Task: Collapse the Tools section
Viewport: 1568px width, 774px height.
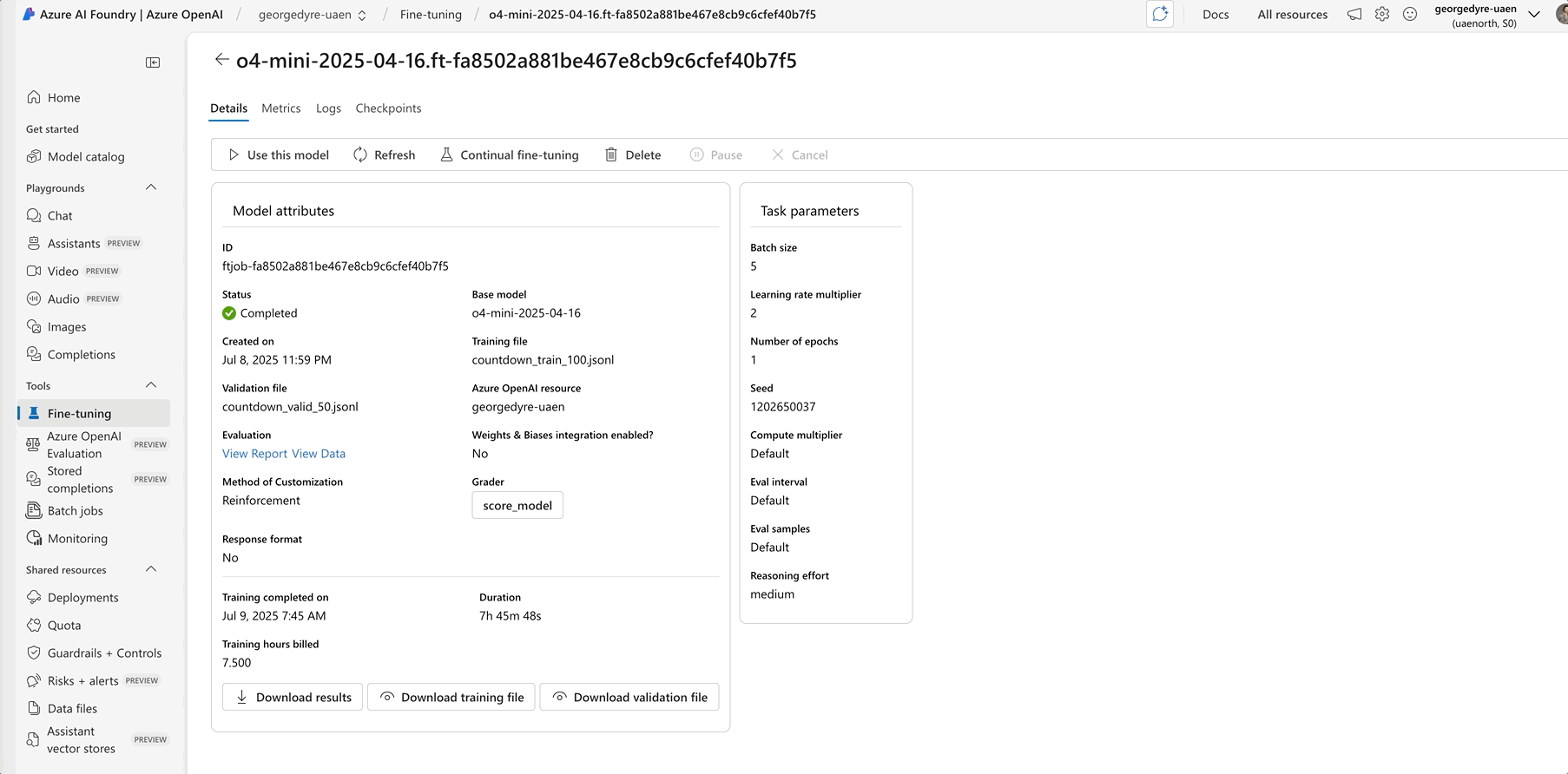Action: (x=151, y=385)
